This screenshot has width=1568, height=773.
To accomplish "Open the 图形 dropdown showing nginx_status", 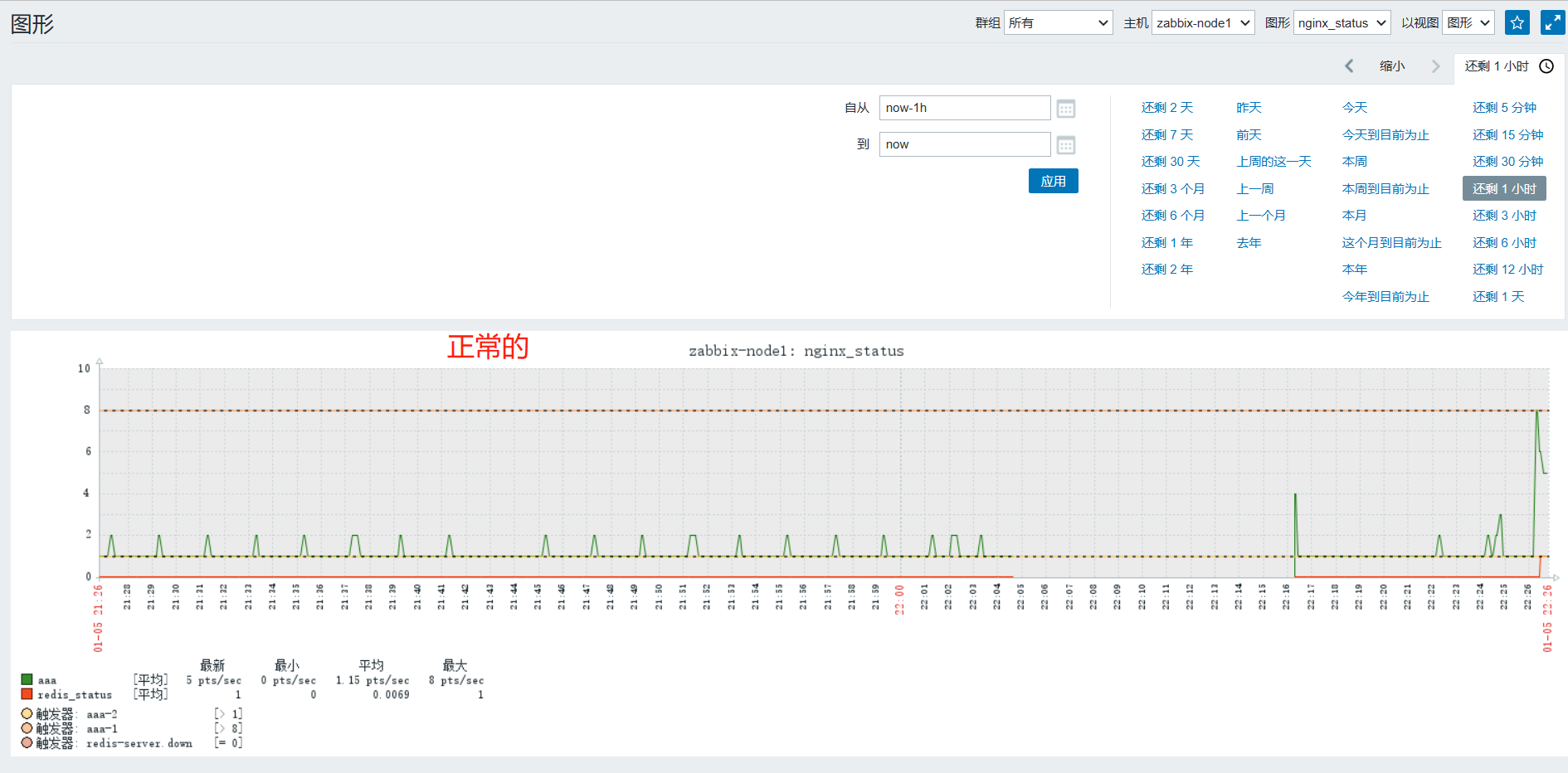I will point(1342,22).
